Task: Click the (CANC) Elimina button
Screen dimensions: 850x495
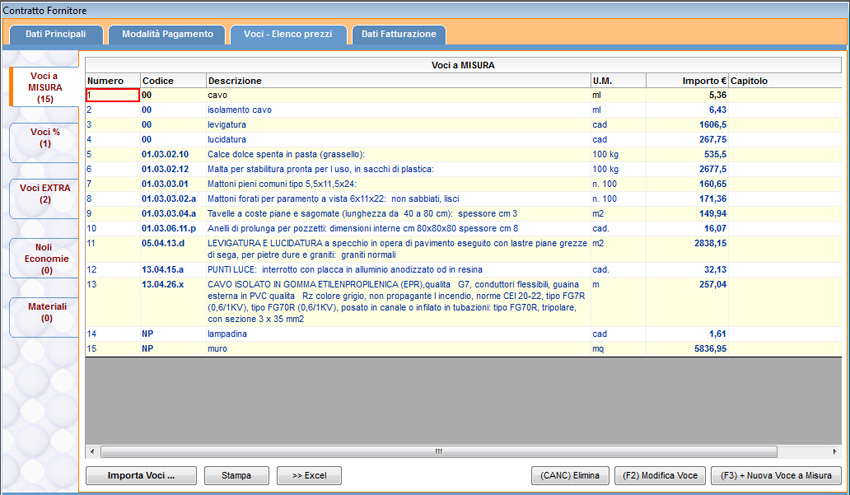Action: point(568,475)
